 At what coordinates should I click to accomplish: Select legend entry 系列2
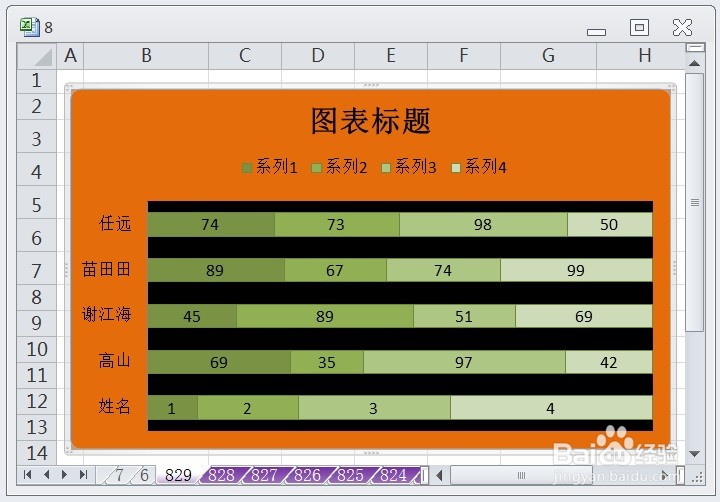(339, 167)
